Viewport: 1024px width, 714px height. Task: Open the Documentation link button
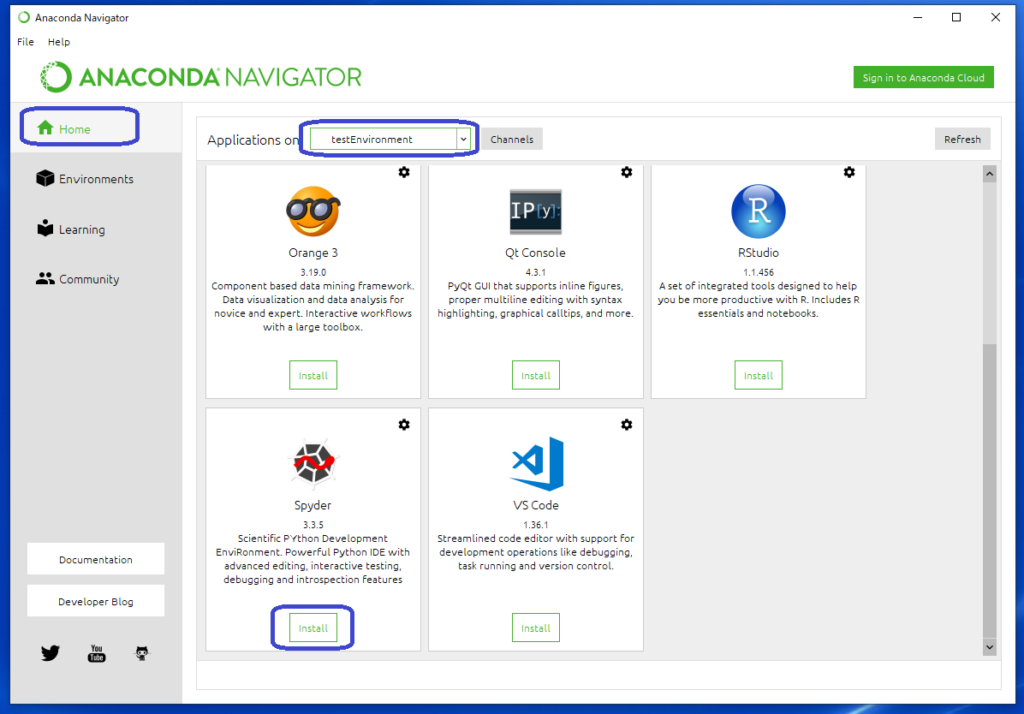[96, 559]
